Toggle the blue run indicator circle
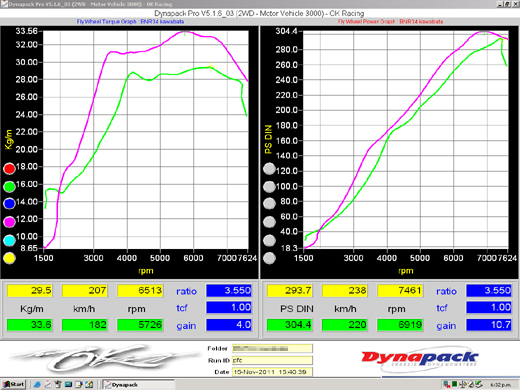The image size is (520, 390). tap(9, 203)
